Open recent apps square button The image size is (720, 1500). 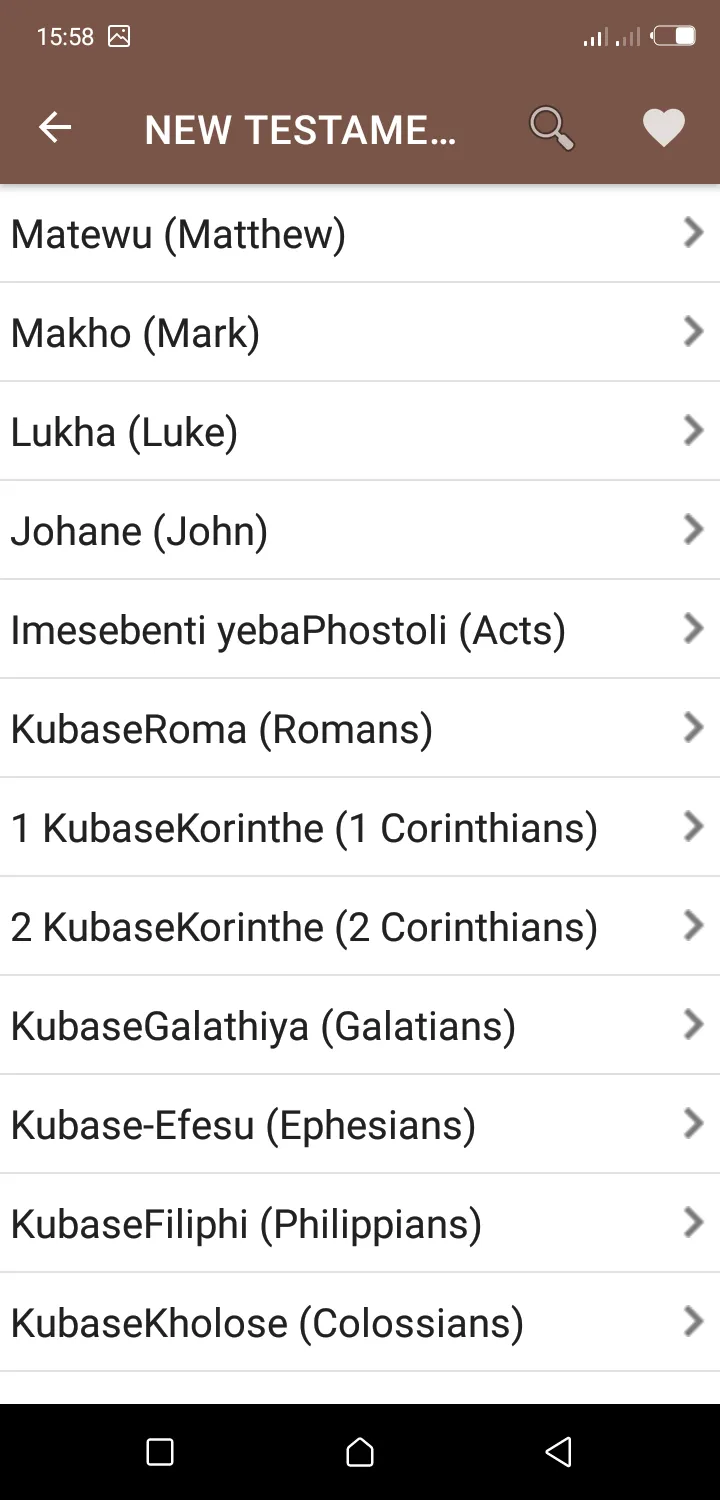(160, 1452)
